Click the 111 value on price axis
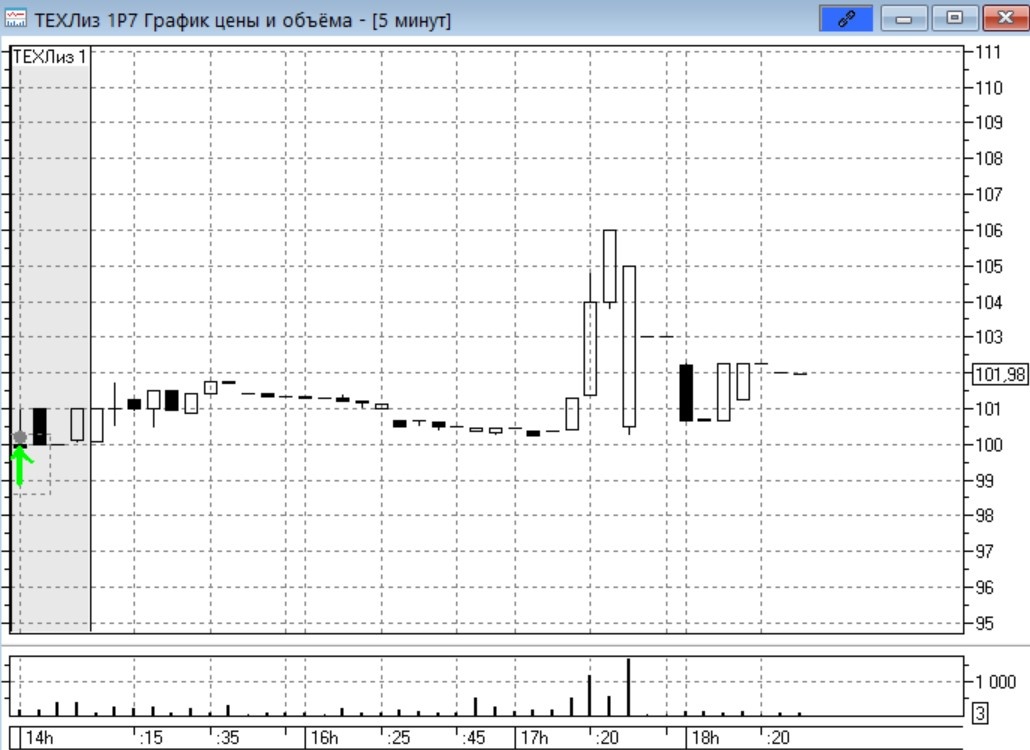 click(x=987, y=52)
